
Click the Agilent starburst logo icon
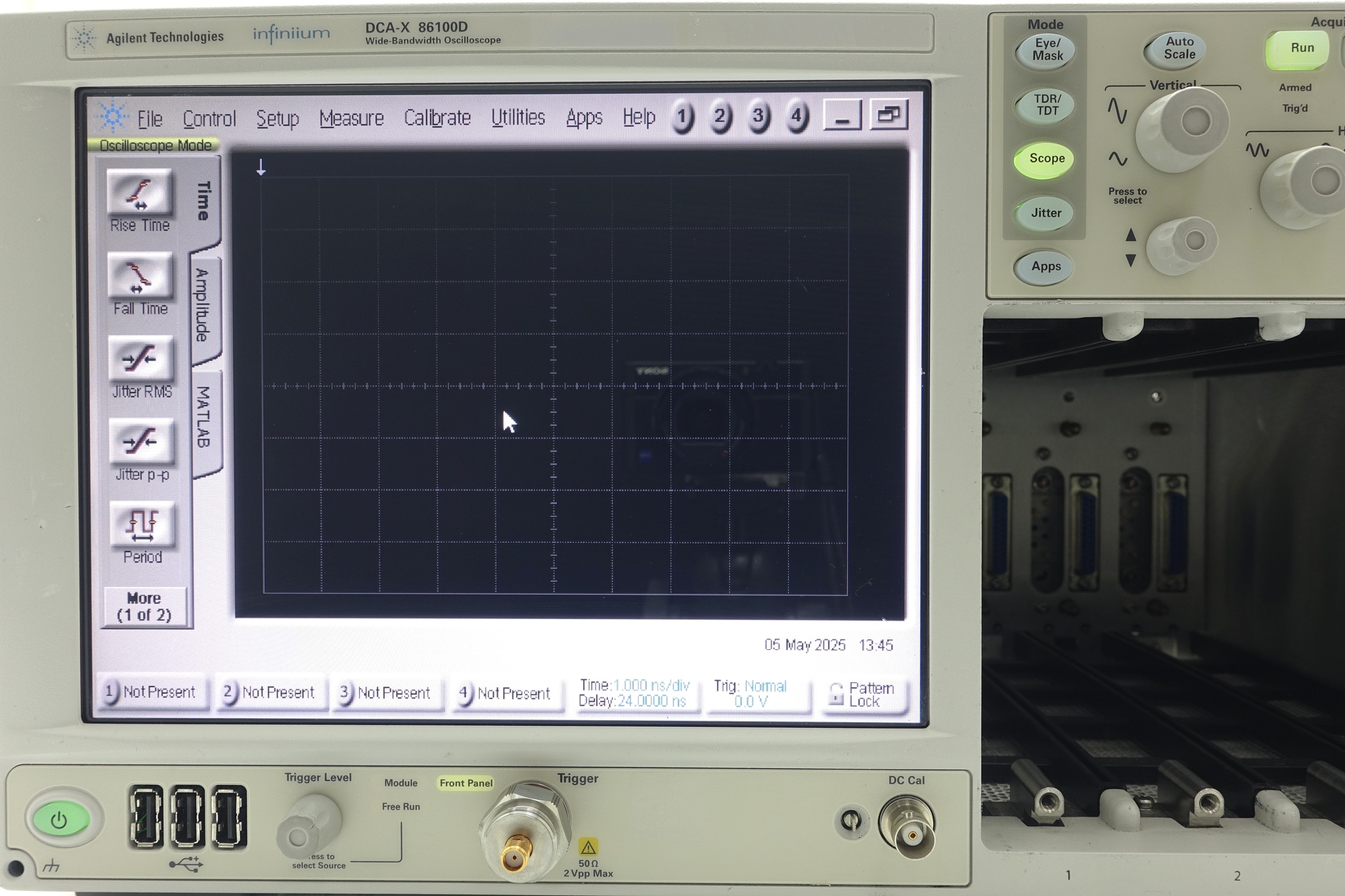[x=112, y=117]
